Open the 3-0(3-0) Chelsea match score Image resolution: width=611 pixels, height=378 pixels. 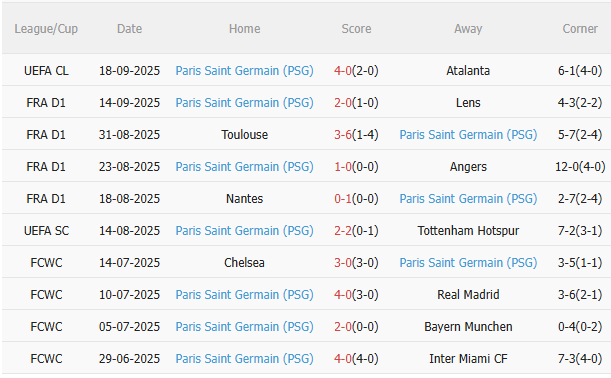[356, 262]
